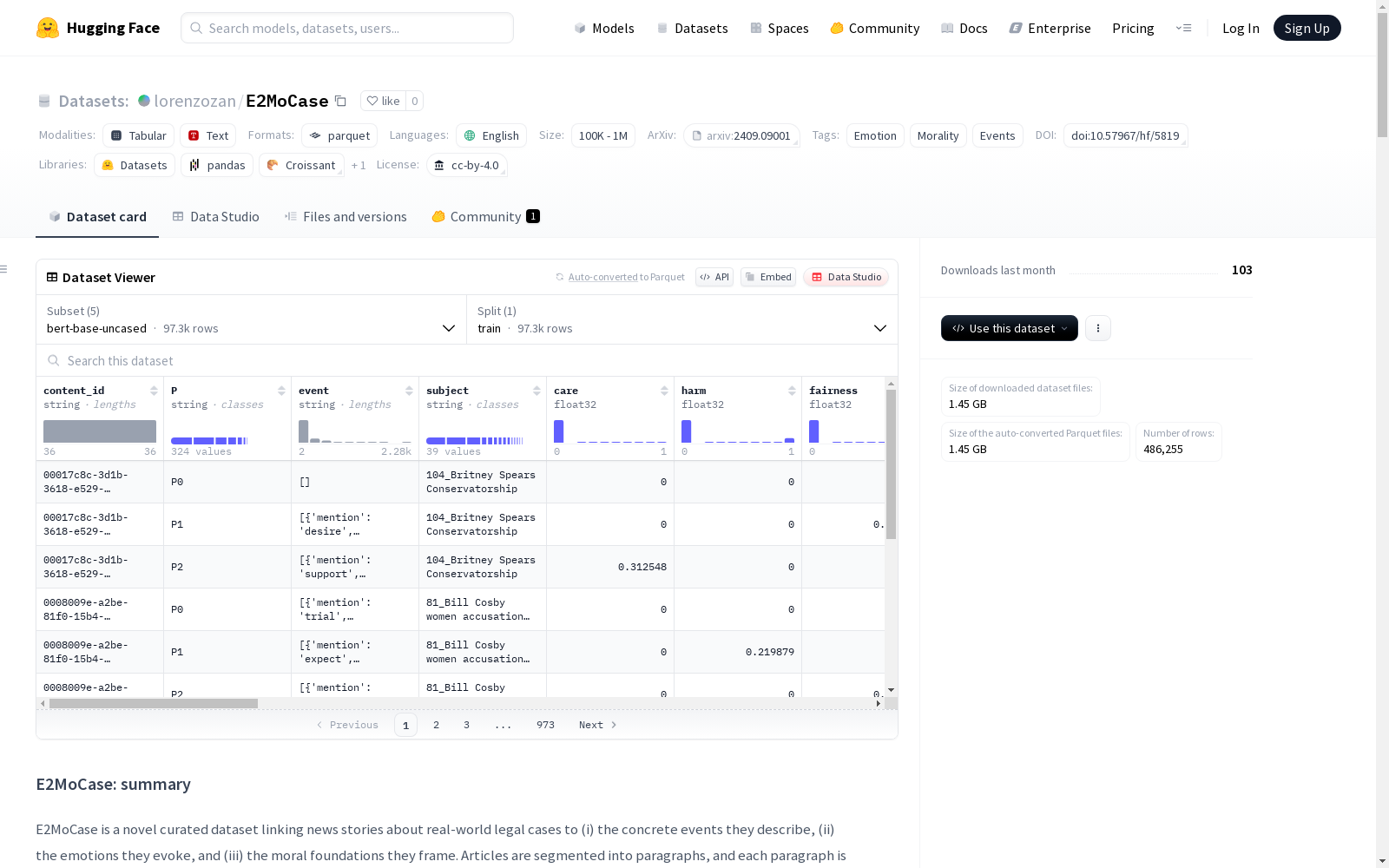Click the English language tag
This screenshot has width=1389, height=868.
[491, 135]
